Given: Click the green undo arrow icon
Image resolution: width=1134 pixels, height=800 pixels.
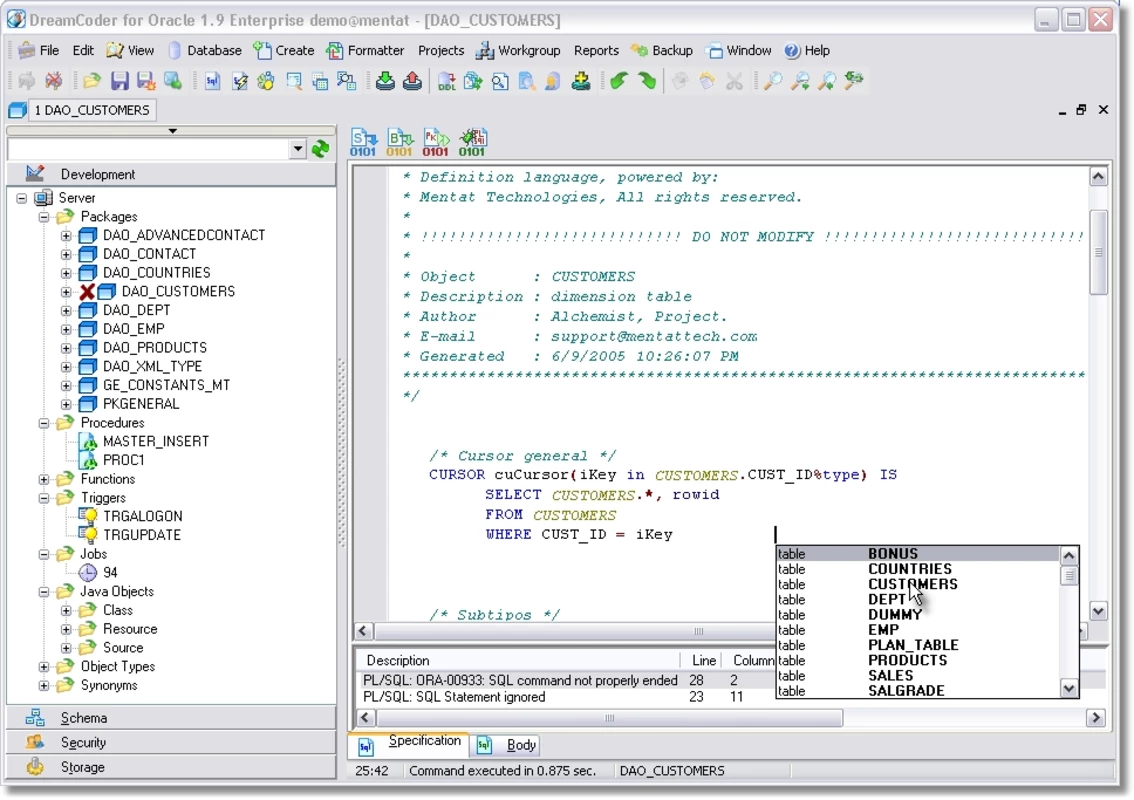Looking at the screenshot, I should click(x=619, y=81).
